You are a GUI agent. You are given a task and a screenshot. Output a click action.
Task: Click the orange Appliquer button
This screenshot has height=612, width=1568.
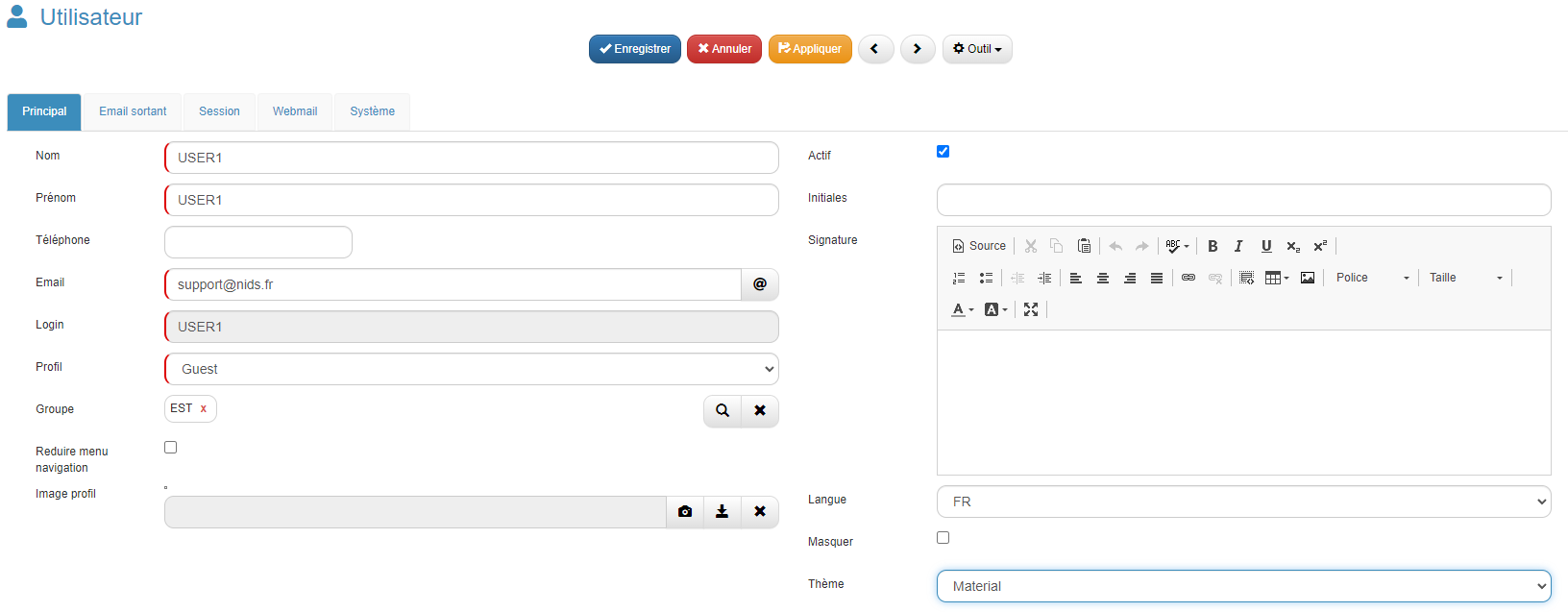tap(810, 49)
